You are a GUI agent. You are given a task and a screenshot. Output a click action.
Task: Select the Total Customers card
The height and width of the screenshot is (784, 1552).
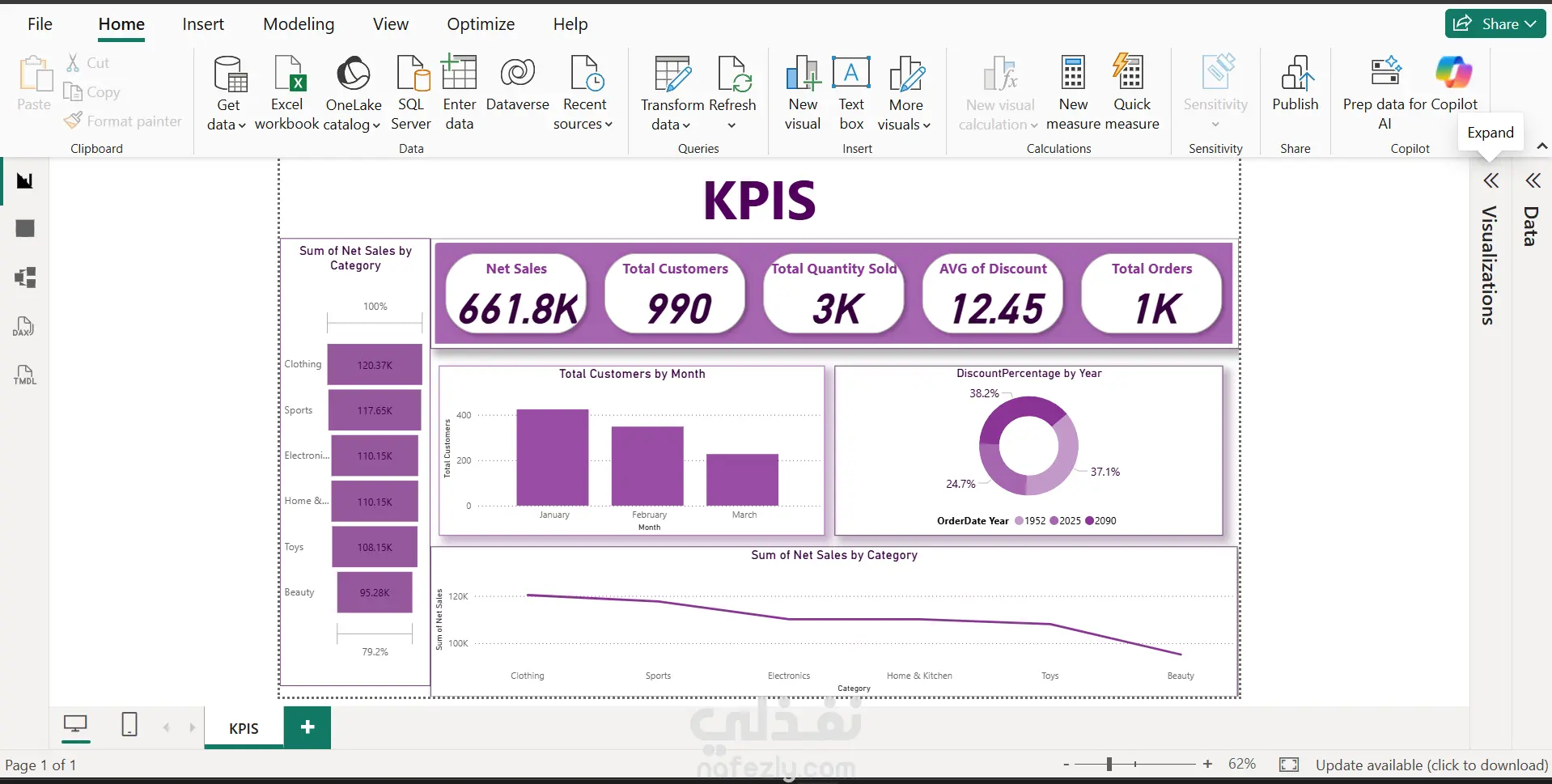click(x=675, y=293)
